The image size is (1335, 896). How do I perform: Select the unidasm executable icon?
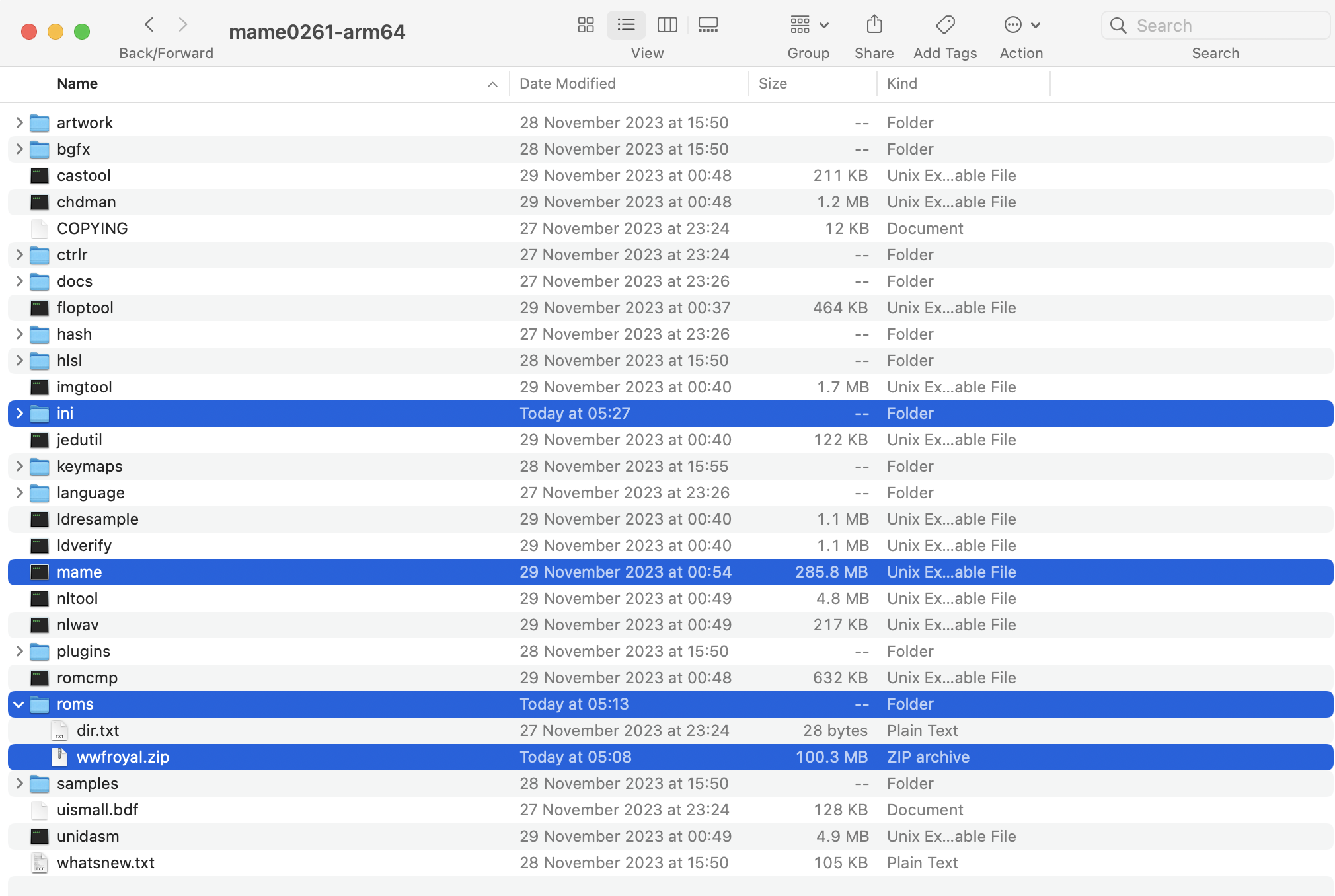40,837
